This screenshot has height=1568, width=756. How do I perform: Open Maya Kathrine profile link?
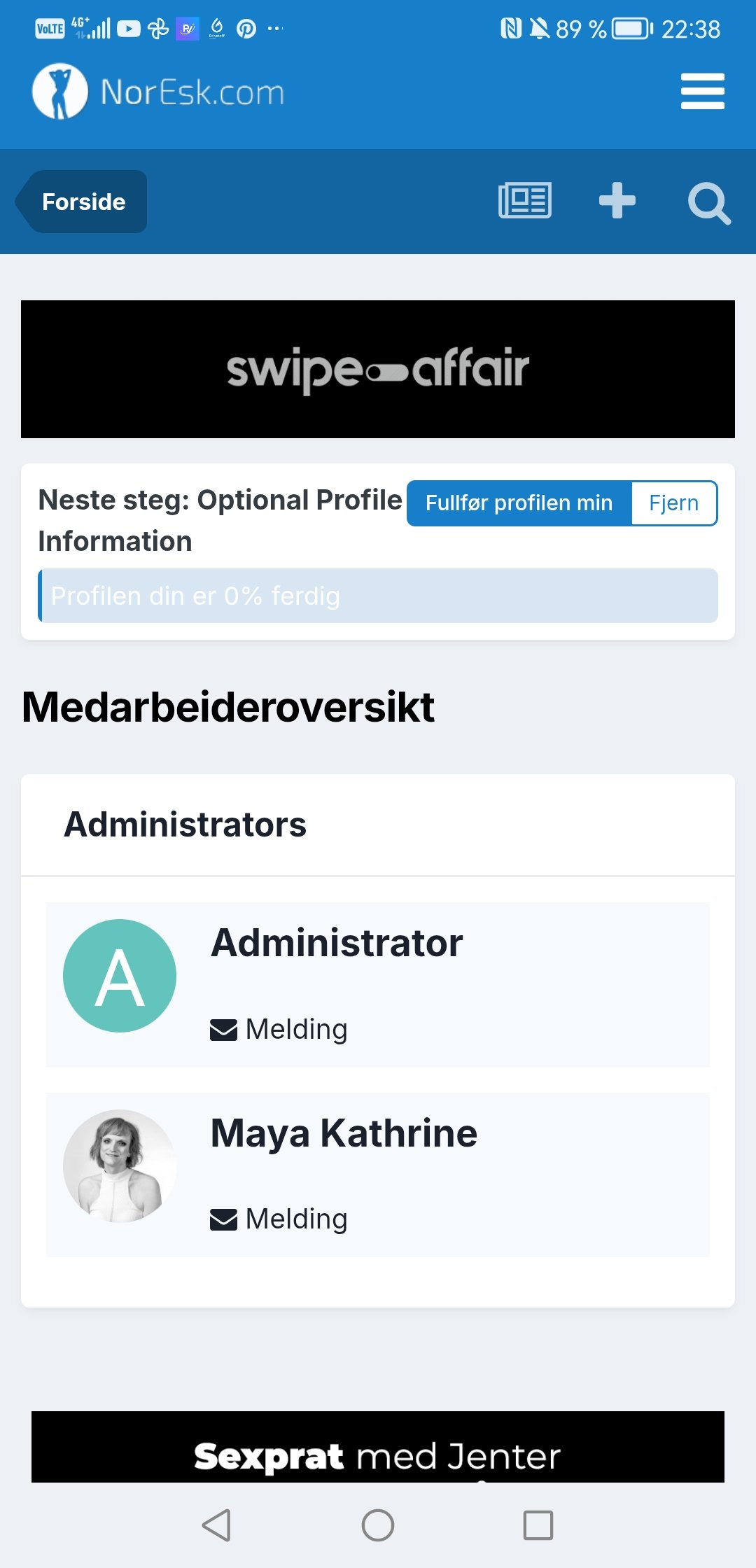(x=344, y=1133)
